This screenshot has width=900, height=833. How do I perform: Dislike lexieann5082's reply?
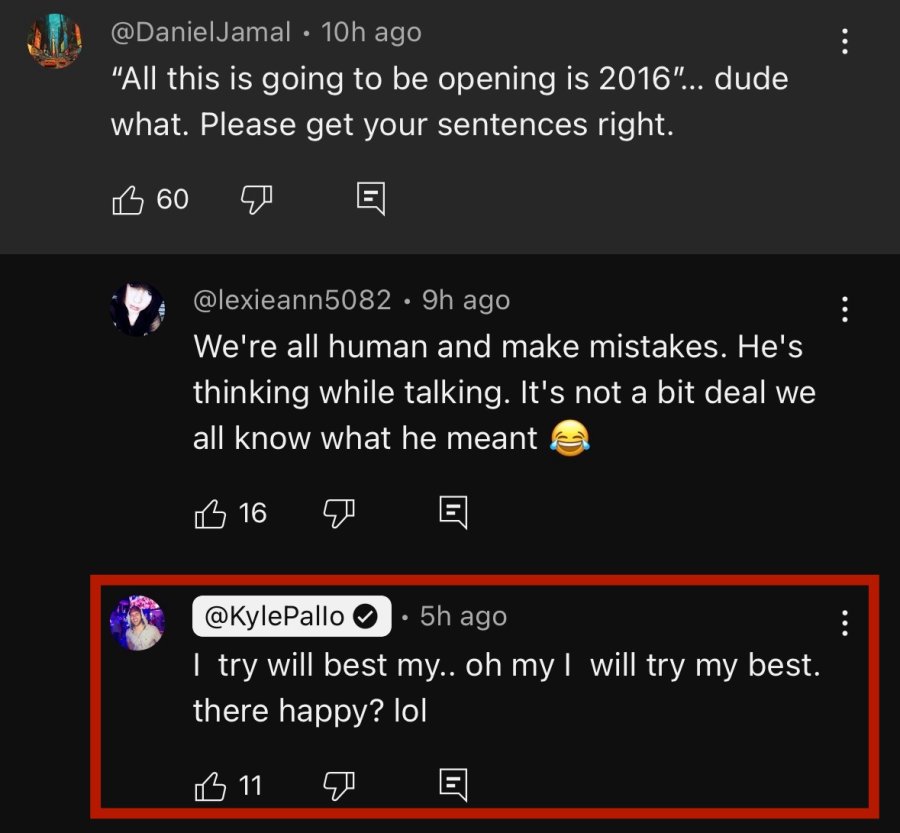pyautogui.click(x=339, y=513)
